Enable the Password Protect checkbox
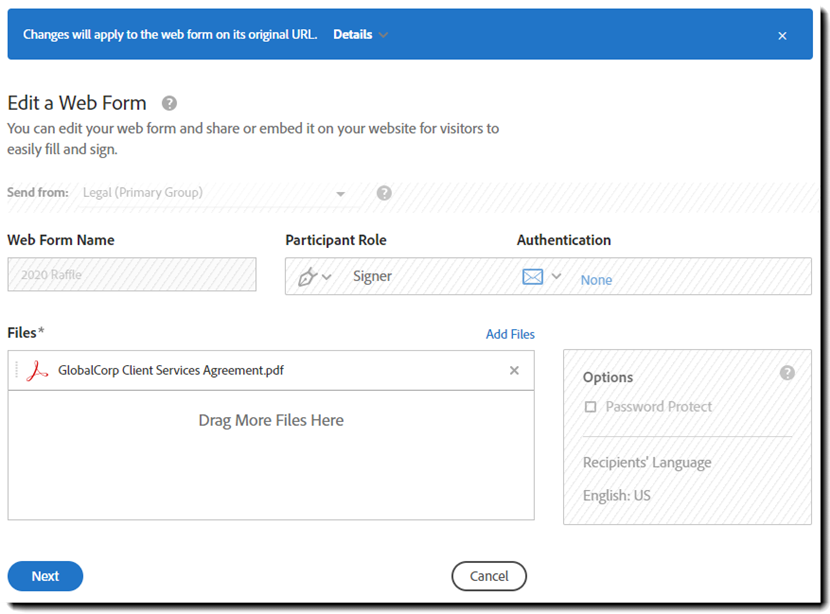The image size is (830, 614). coord(590,407)
